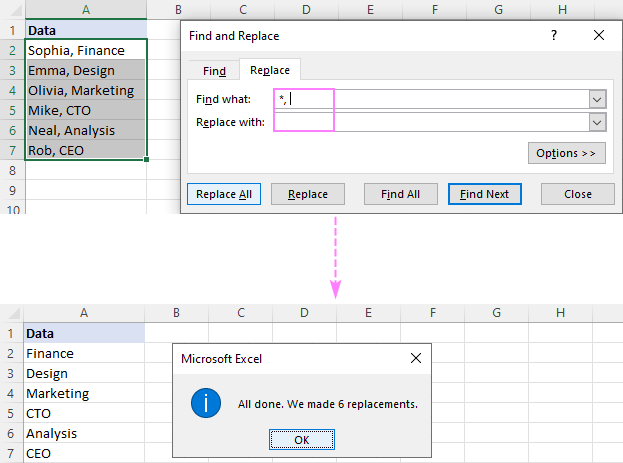623x463 pixels.
Task: Click the Replace button
Action: click(x=307, y=194)
